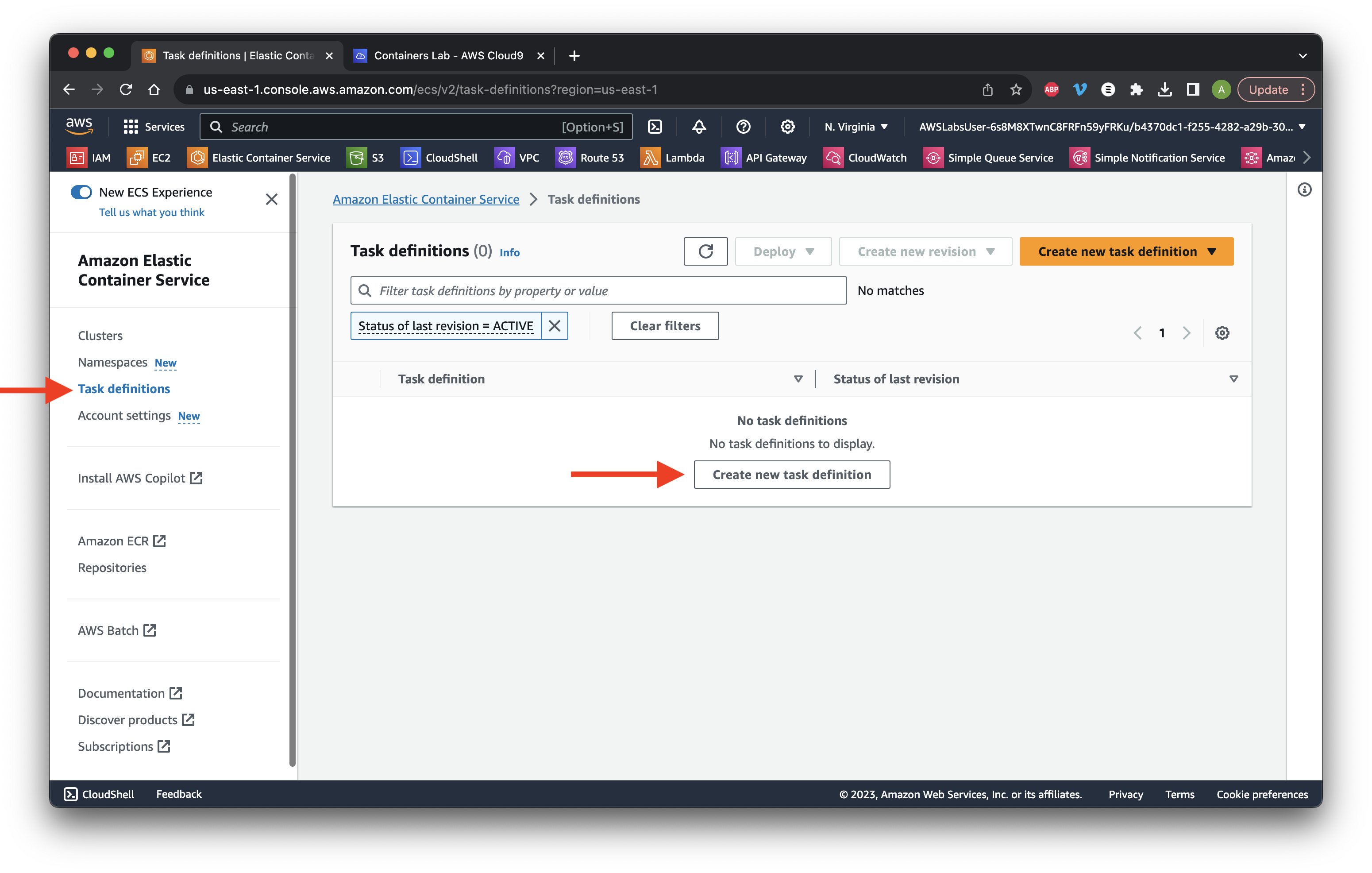1372x873 pixels.
Task: Open Account settings in the sidebar
Action: (x=123, y=415)
